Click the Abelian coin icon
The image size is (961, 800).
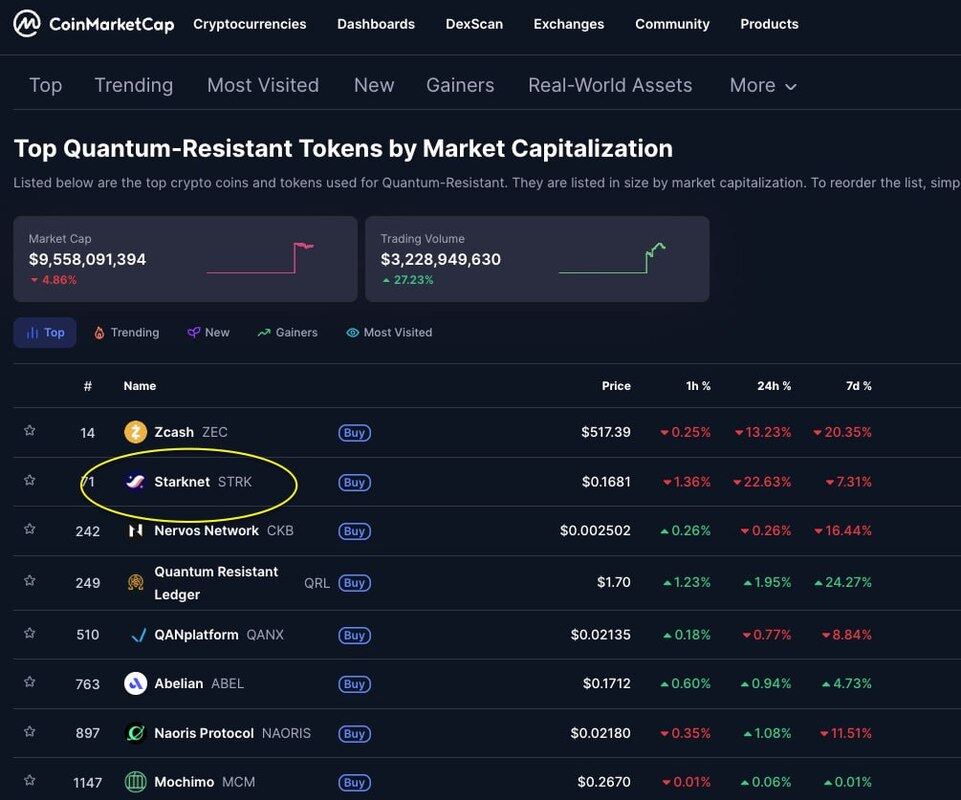click(x=135, y=684)
